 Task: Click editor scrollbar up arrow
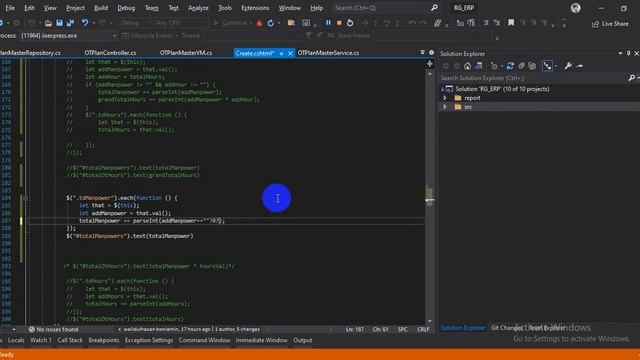pyautogui.click(x=429, y=74)
